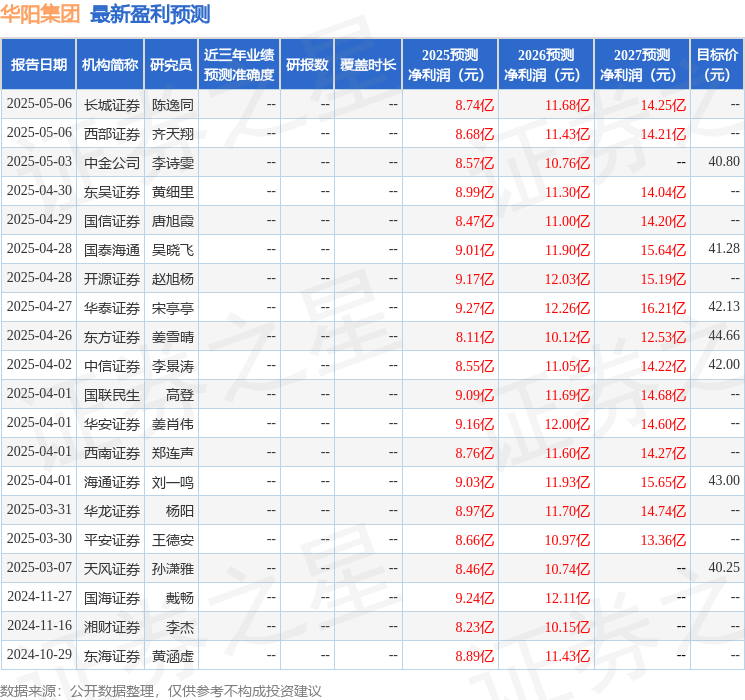Select the 长城证券 institution cell

(x=112, y=105)
